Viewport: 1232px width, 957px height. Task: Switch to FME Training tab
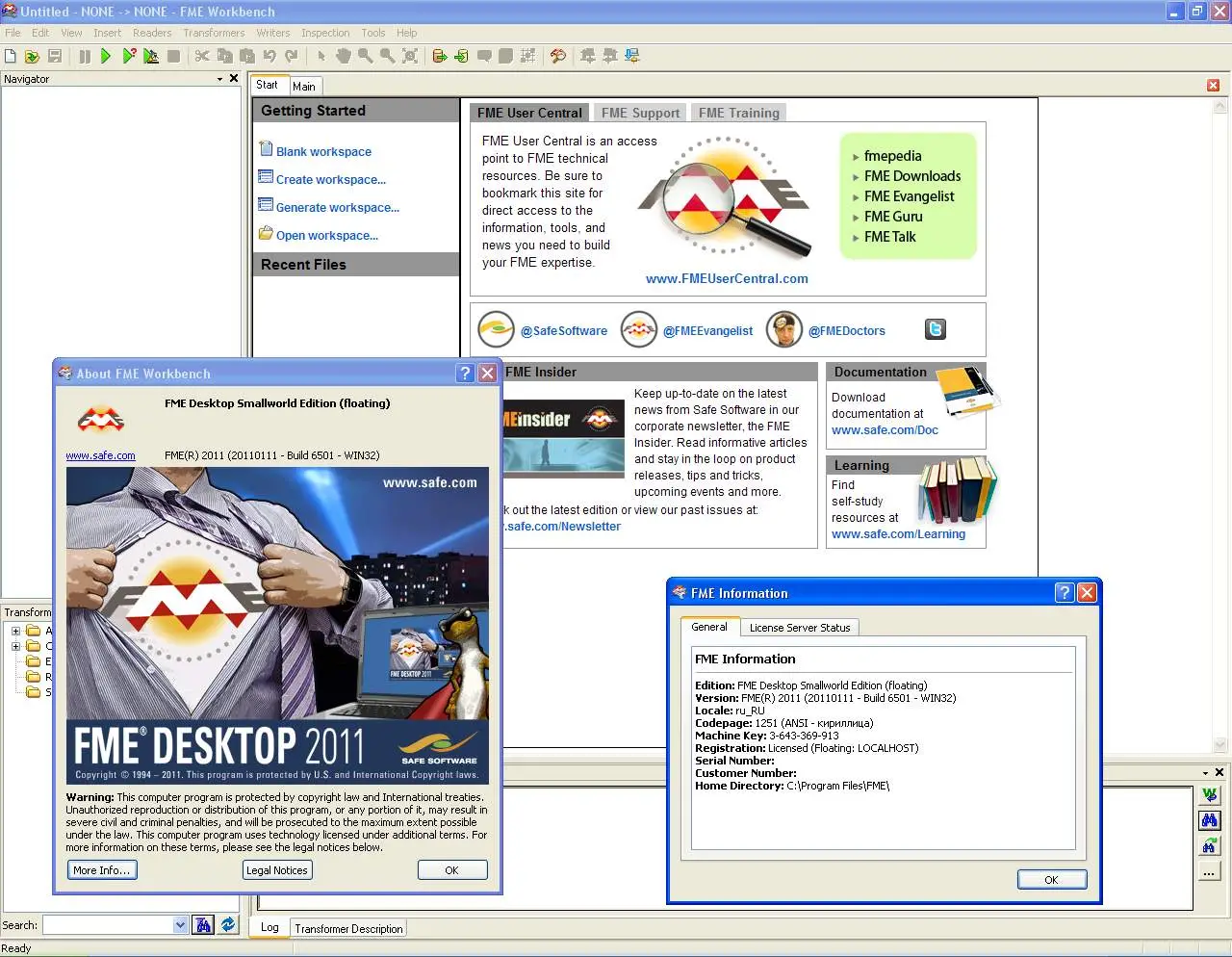738,113
